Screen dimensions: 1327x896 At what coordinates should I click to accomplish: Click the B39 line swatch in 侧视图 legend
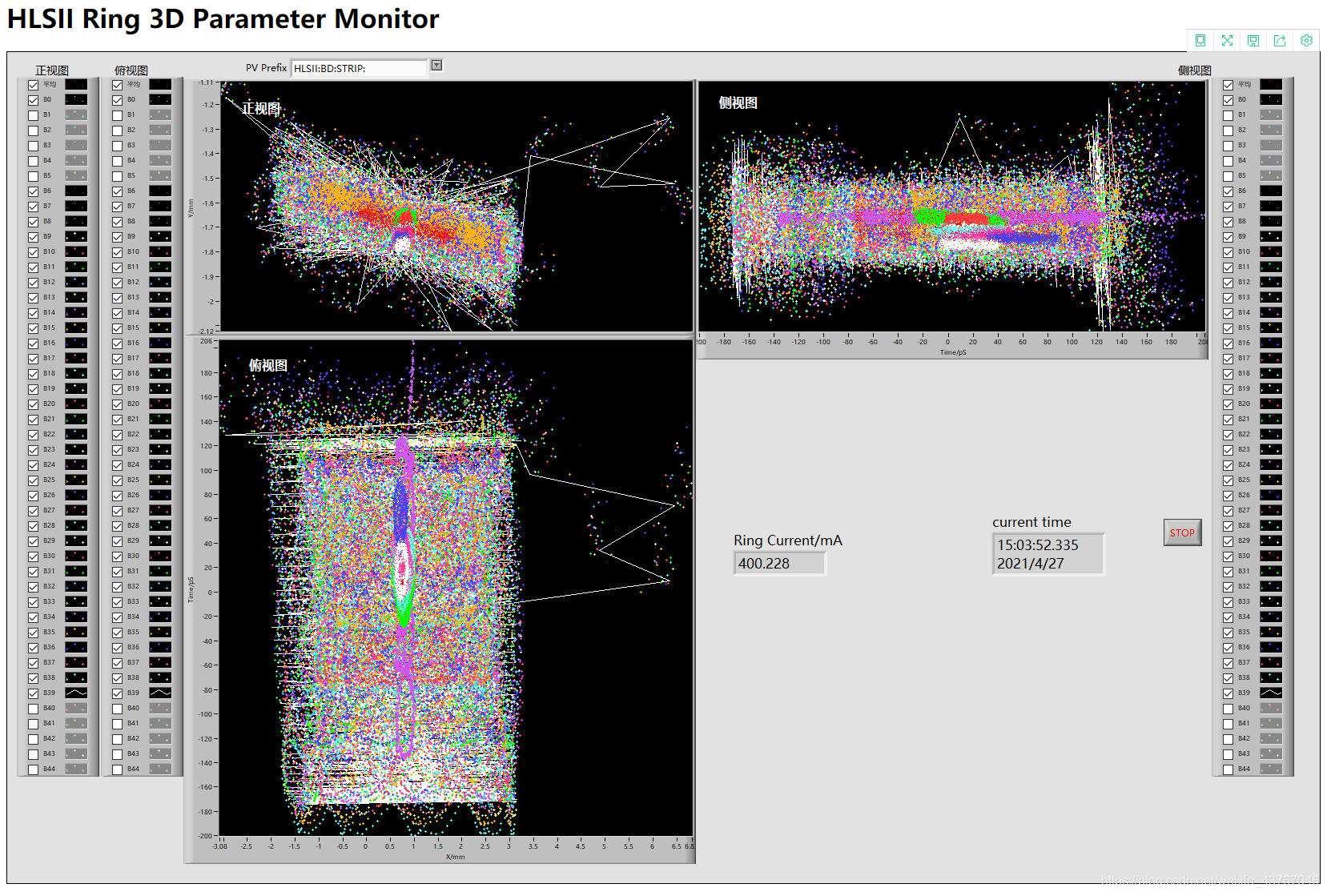click(x=1271, y=693)
